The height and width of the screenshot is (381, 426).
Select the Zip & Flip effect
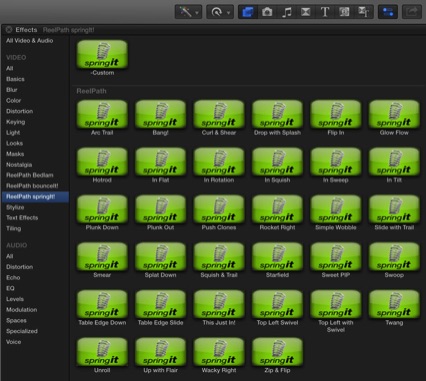point(277,352)
